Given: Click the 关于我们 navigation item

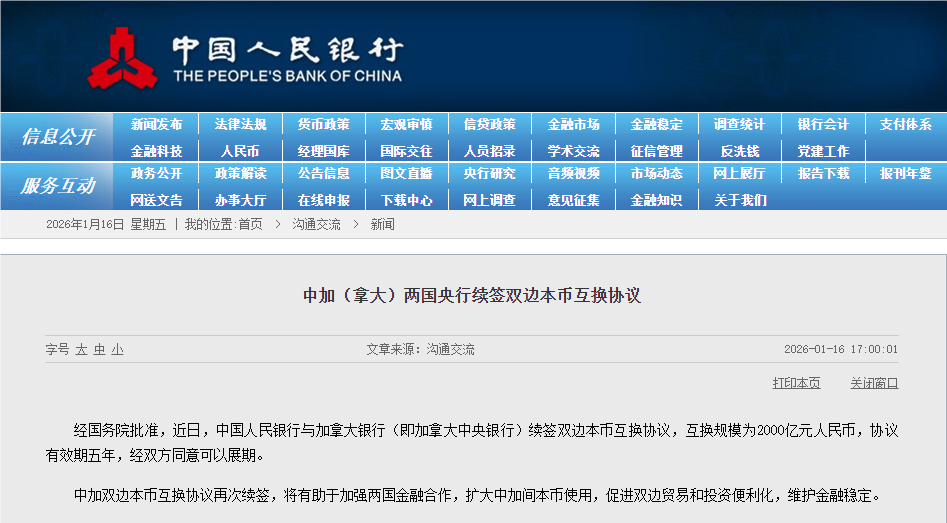Looking at the screenshot, I should coord(739,200).
